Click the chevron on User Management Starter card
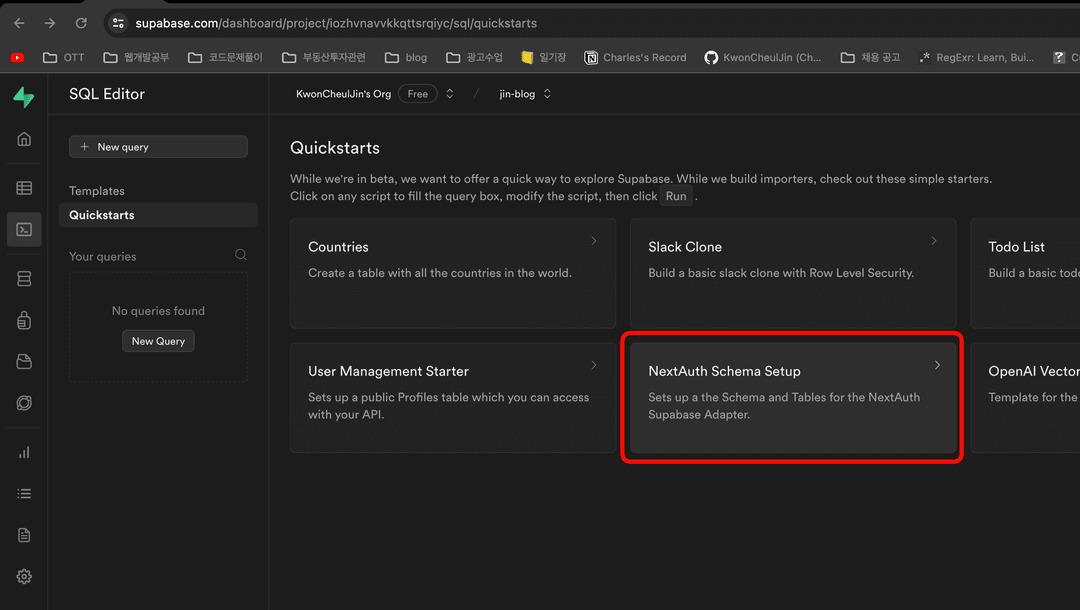The width and height of the screenshot is (1080, 610). [594, 365]
